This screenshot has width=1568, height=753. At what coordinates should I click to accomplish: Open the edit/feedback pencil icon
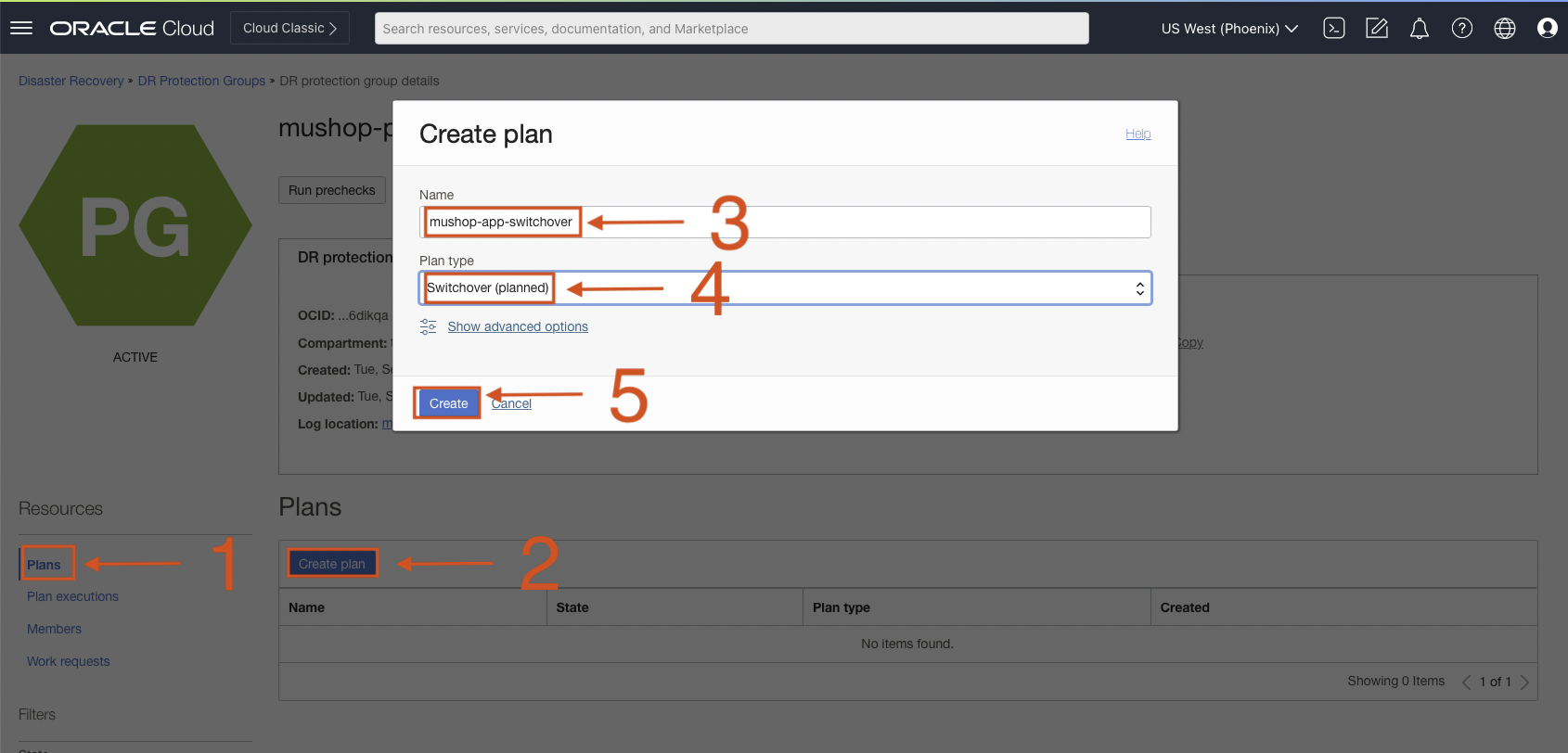click(x=1377, y=29)
